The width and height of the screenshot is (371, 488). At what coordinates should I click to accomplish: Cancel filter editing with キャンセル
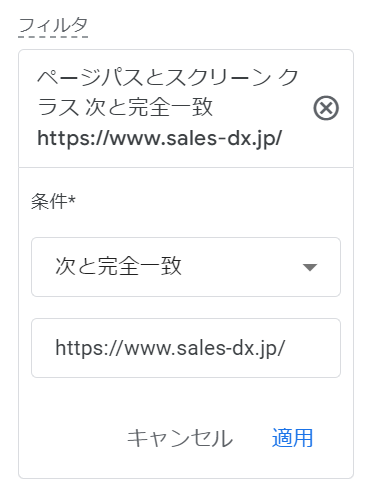coord(180,438)
